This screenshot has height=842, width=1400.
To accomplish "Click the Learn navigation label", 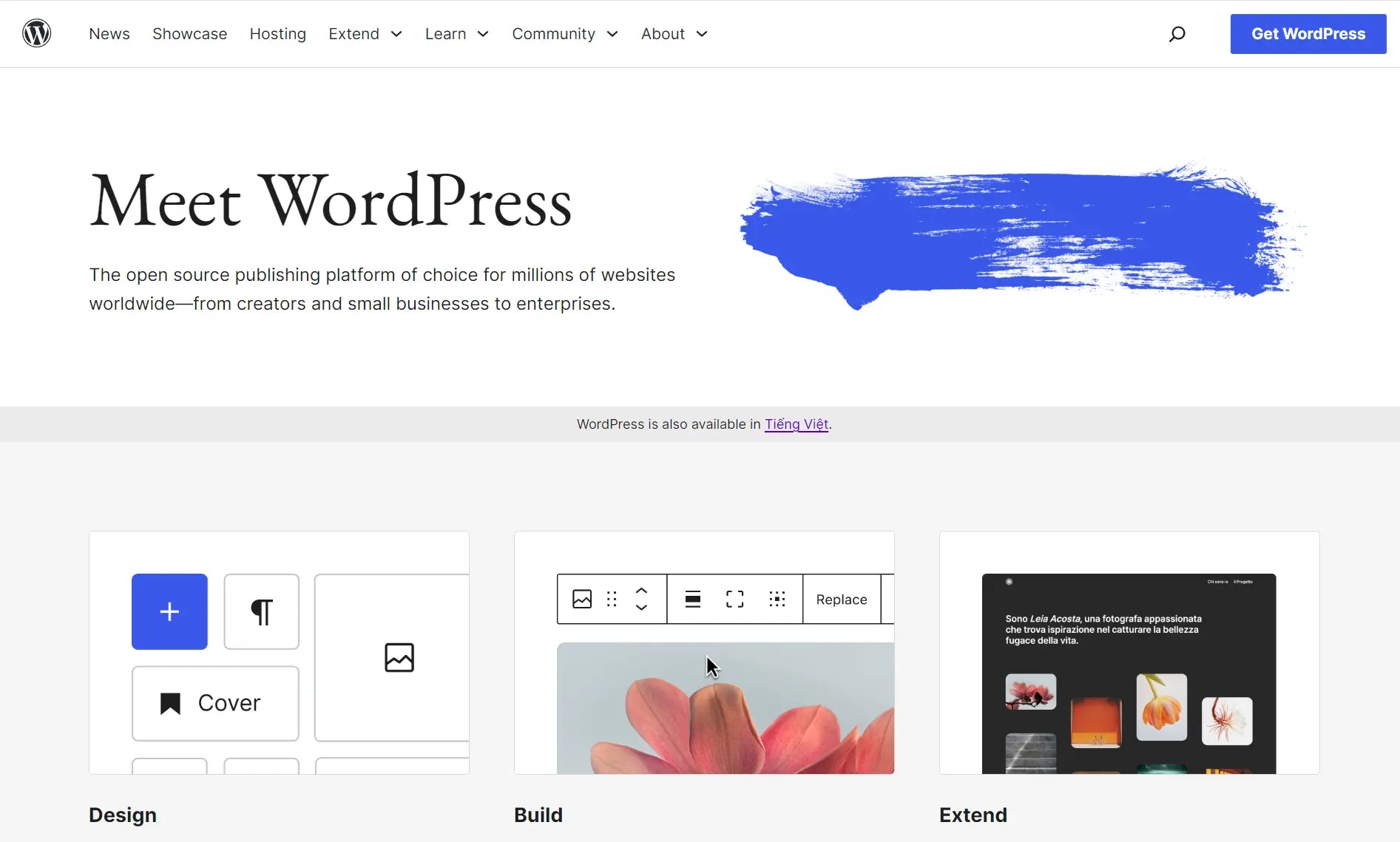I will pyautogui.click(x=446, y=34).
